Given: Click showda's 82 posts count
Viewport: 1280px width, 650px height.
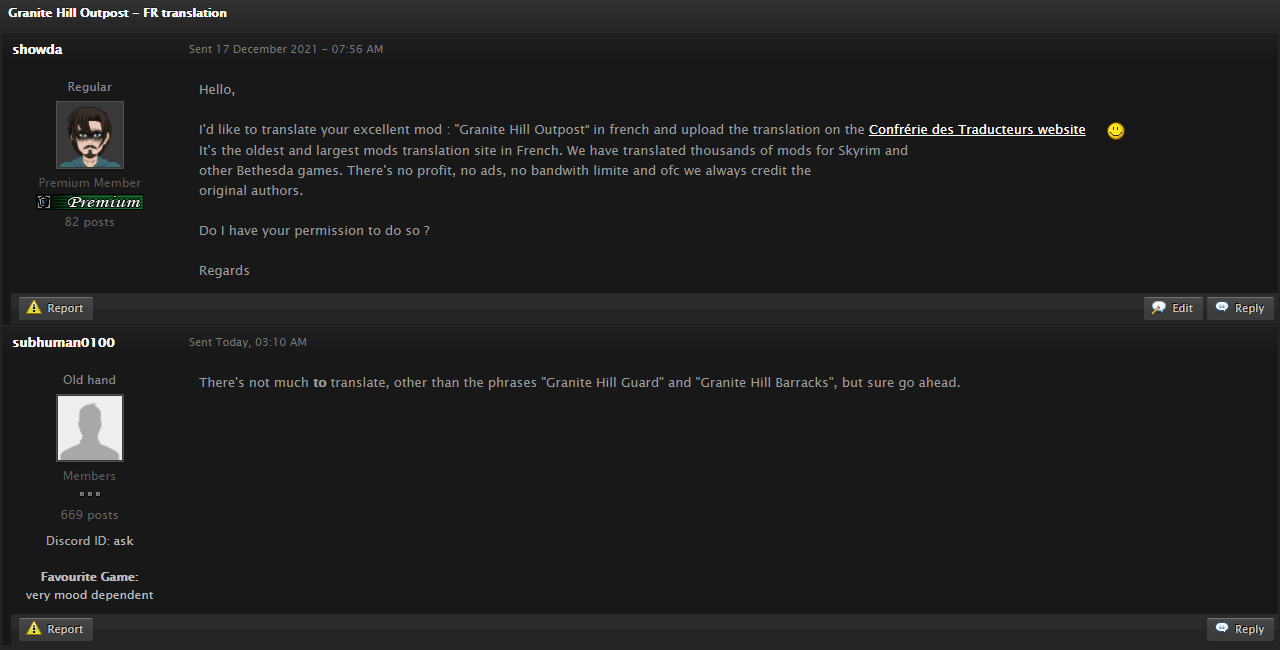Looking at the screenshot, I should click(x=90, y=222).
